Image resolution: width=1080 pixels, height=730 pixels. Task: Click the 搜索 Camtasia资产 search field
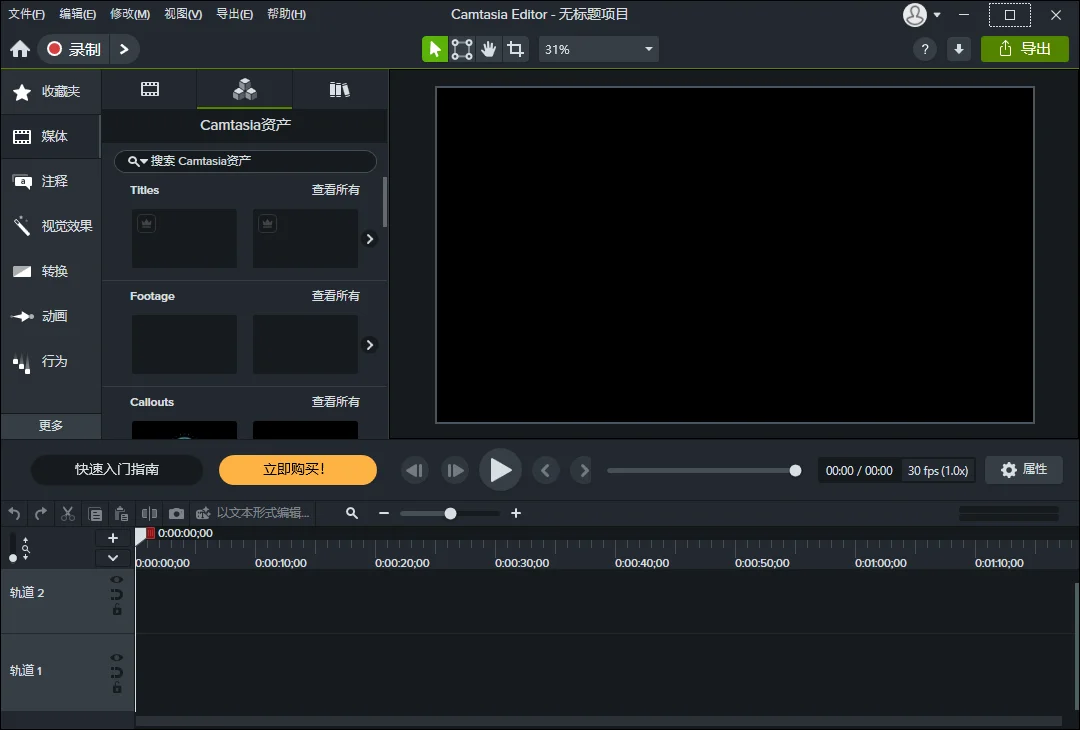click(x=245, y=161)
